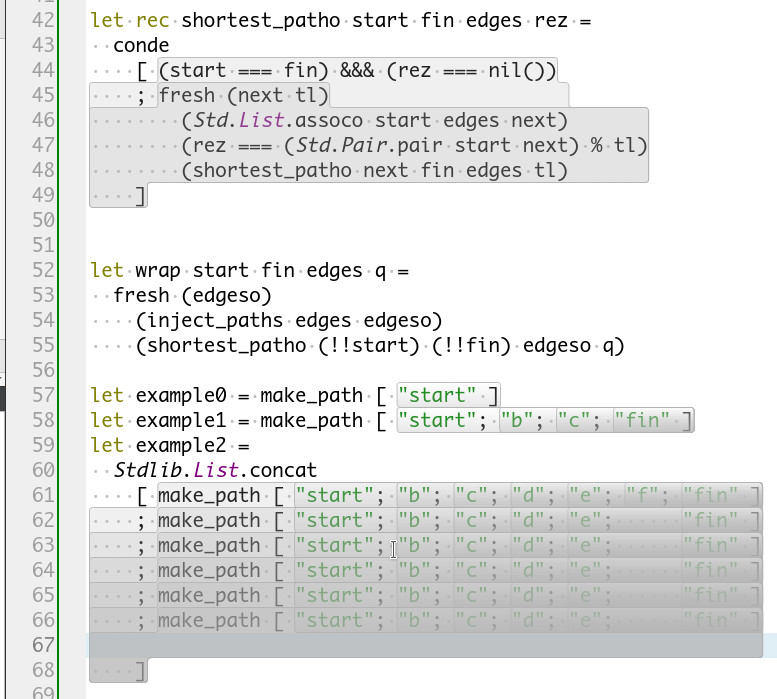The width and height of the screenshot is (777, 699).
Task: Click the empty highlighted line 67
Action: [x=425, y=645]
